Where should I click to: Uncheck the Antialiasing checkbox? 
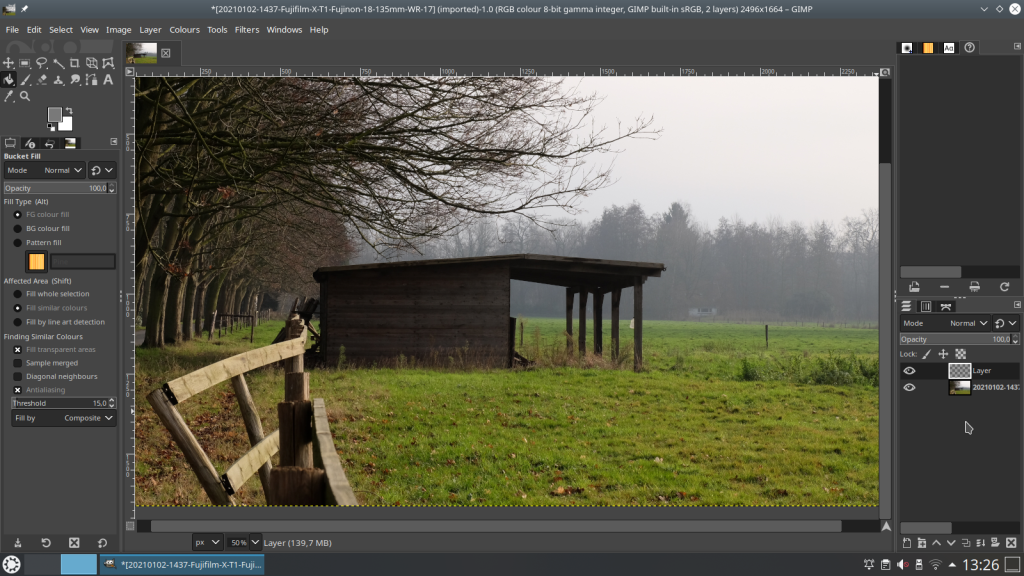[18, 390]
